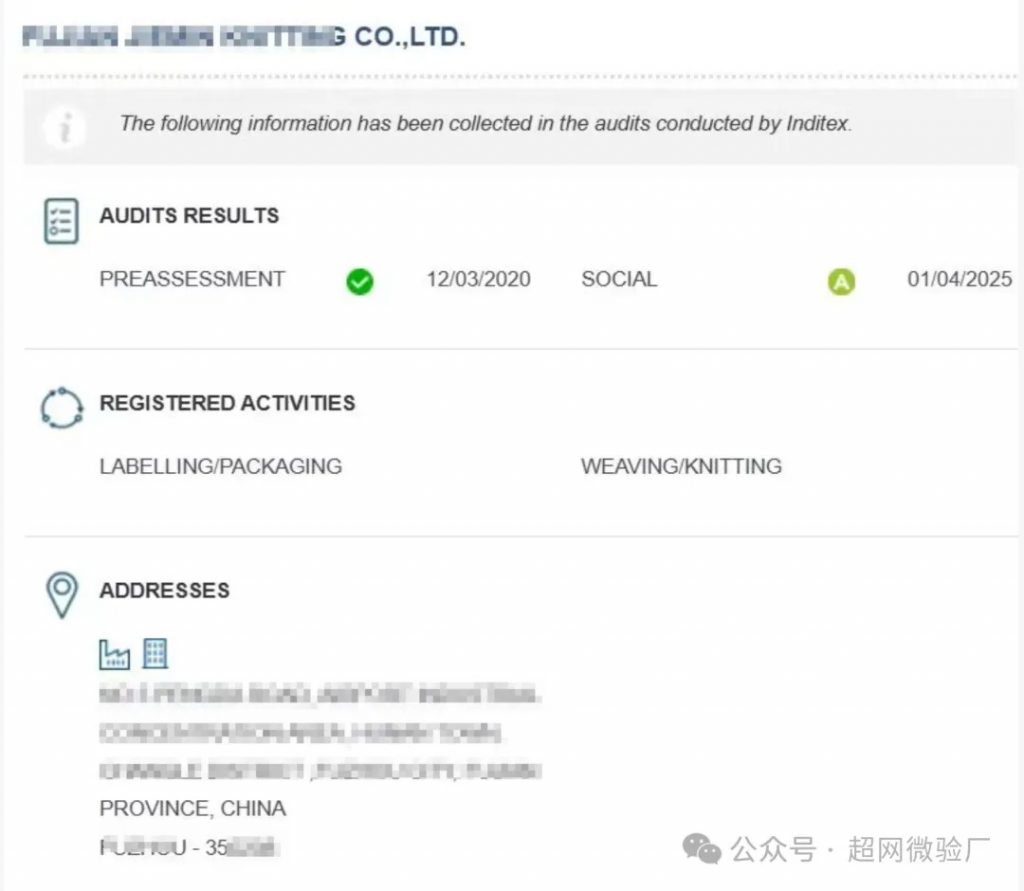Click the 12/03/2020 preassessment date

click(x=479, y=280)
